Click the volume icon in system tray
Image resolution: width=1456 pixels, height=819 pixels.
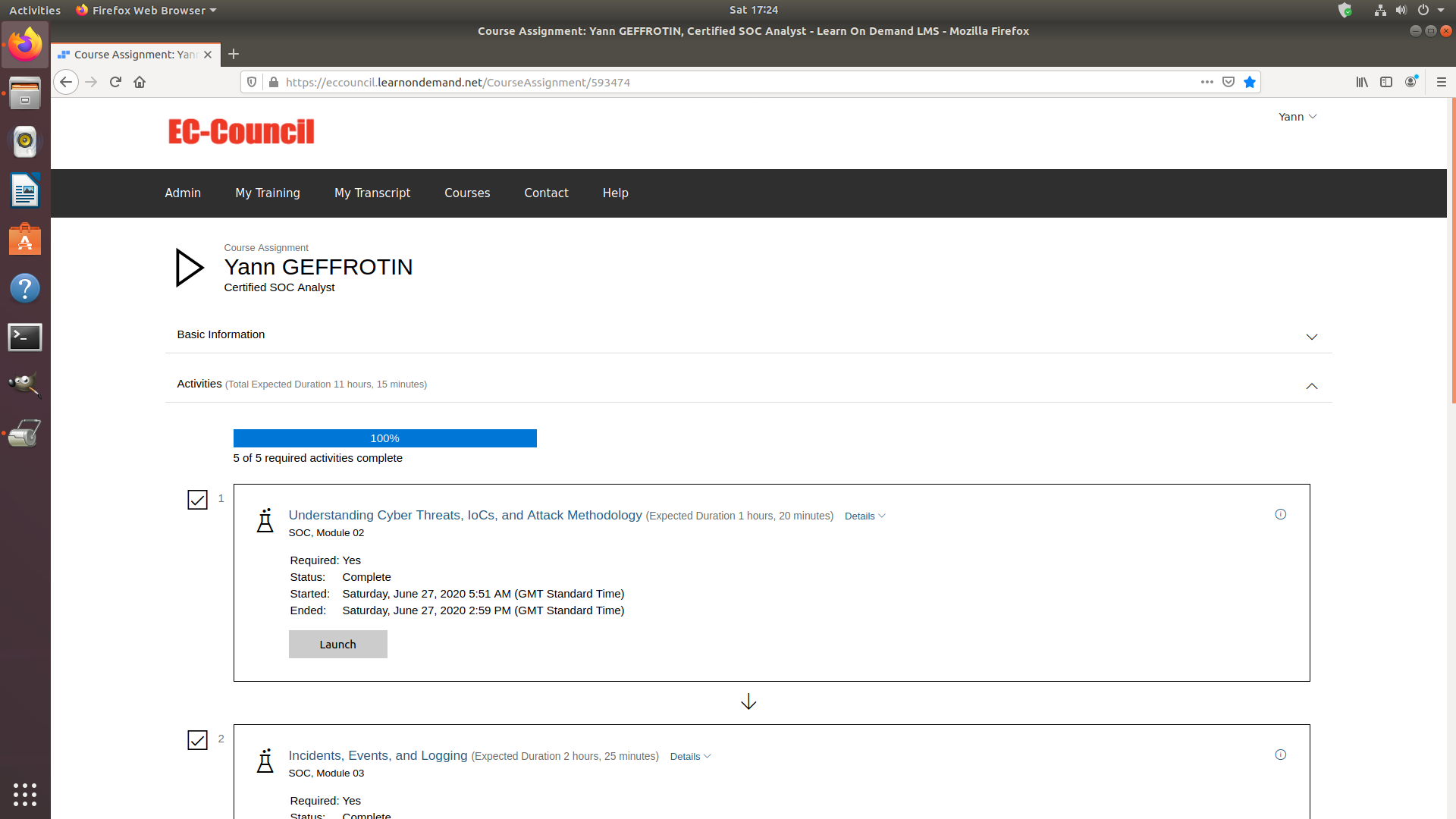click(x=1401, y=10)
